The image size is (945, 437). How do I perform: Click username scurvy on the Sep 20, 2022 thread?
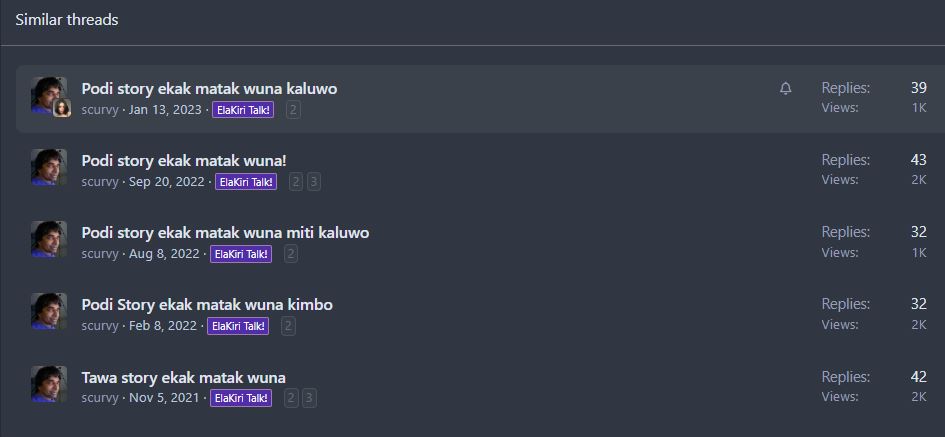(100, 182)
